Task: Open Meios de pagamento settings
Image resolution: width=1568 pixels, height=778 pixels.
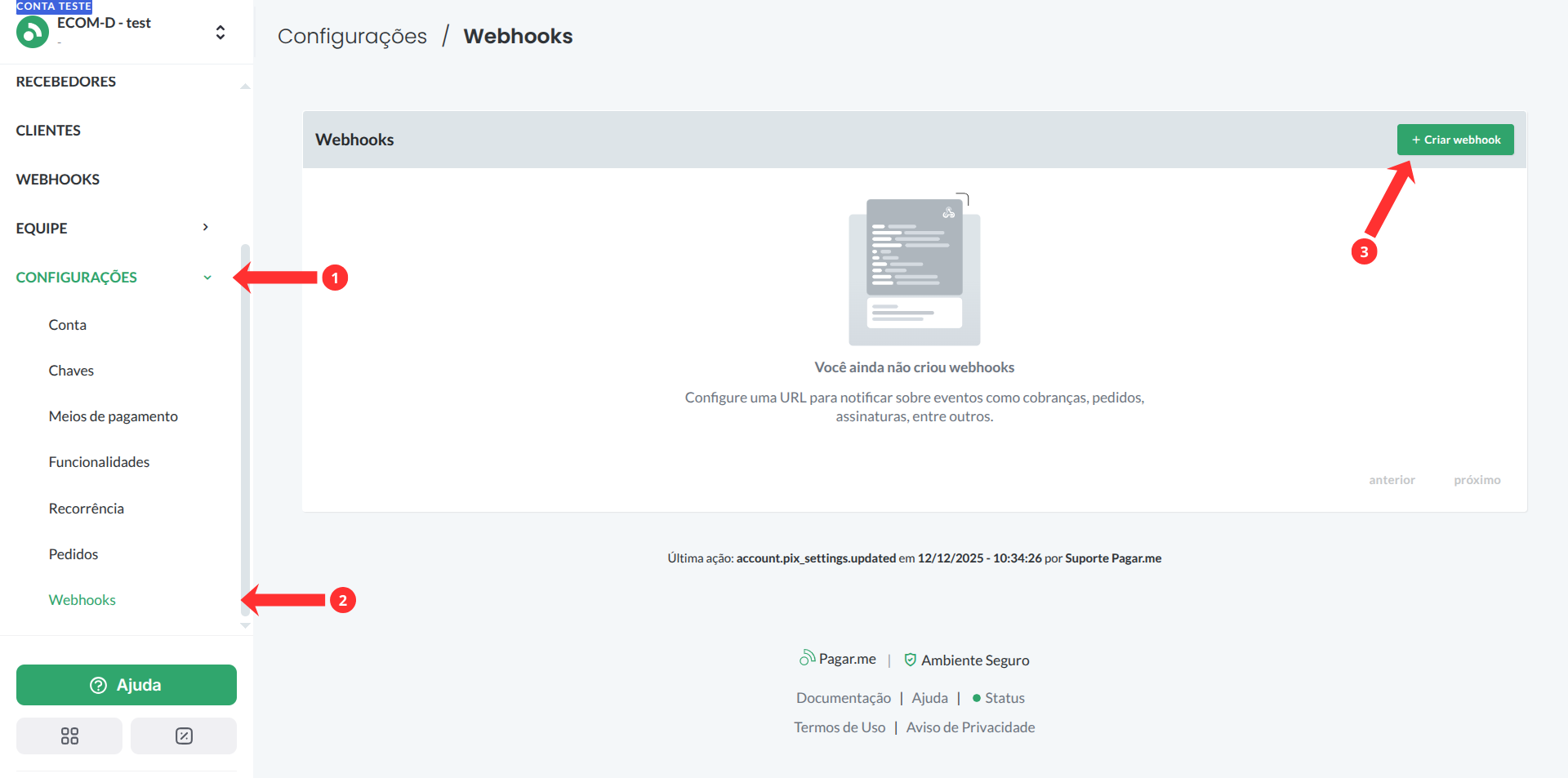Action: pos(113,416)
